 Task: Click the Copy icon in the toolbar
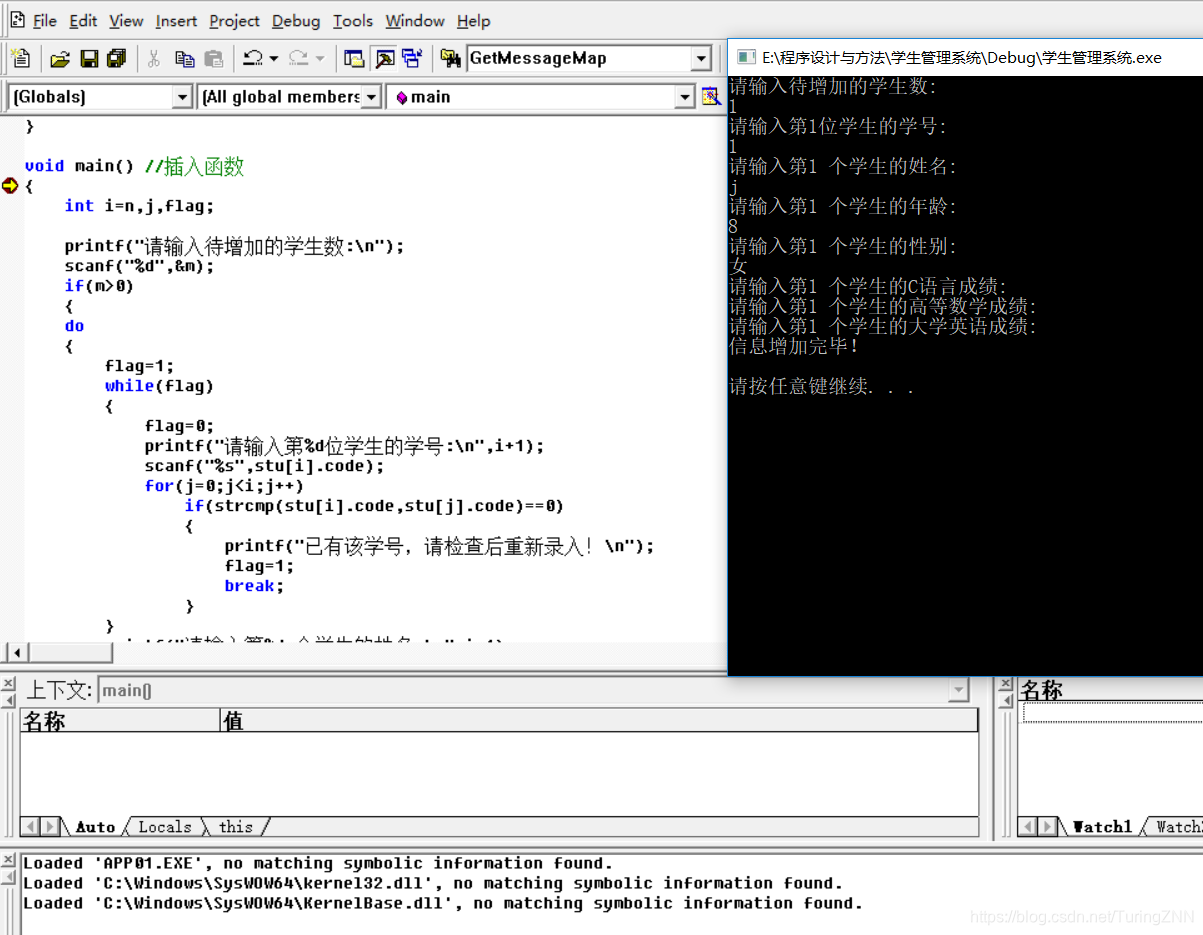184,58
